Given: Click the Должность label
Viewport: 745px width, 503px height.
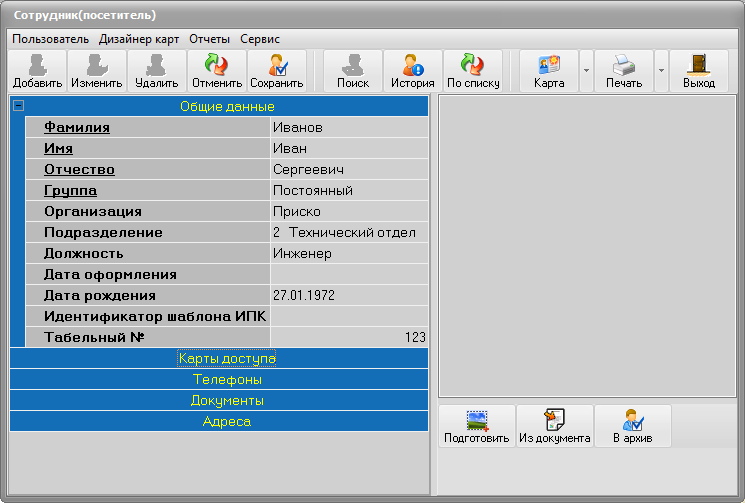Looking at the screenshot, I should [84, 253].
